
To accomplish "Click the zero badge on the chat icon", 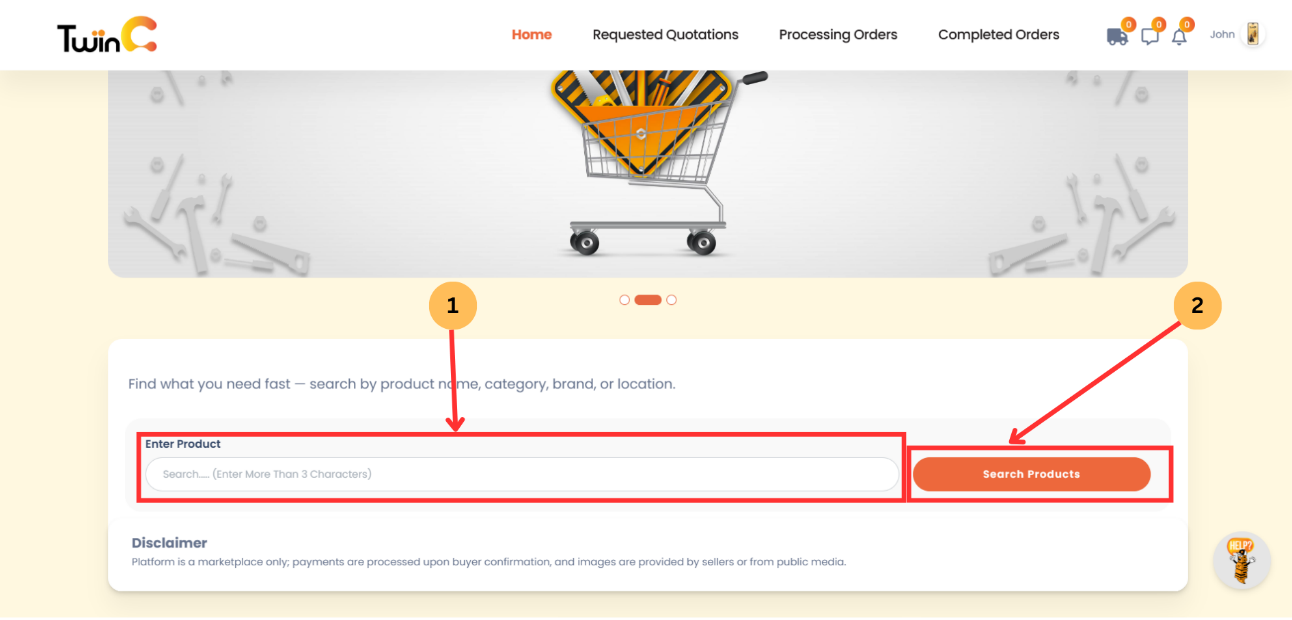I will tap(1159, 23).
